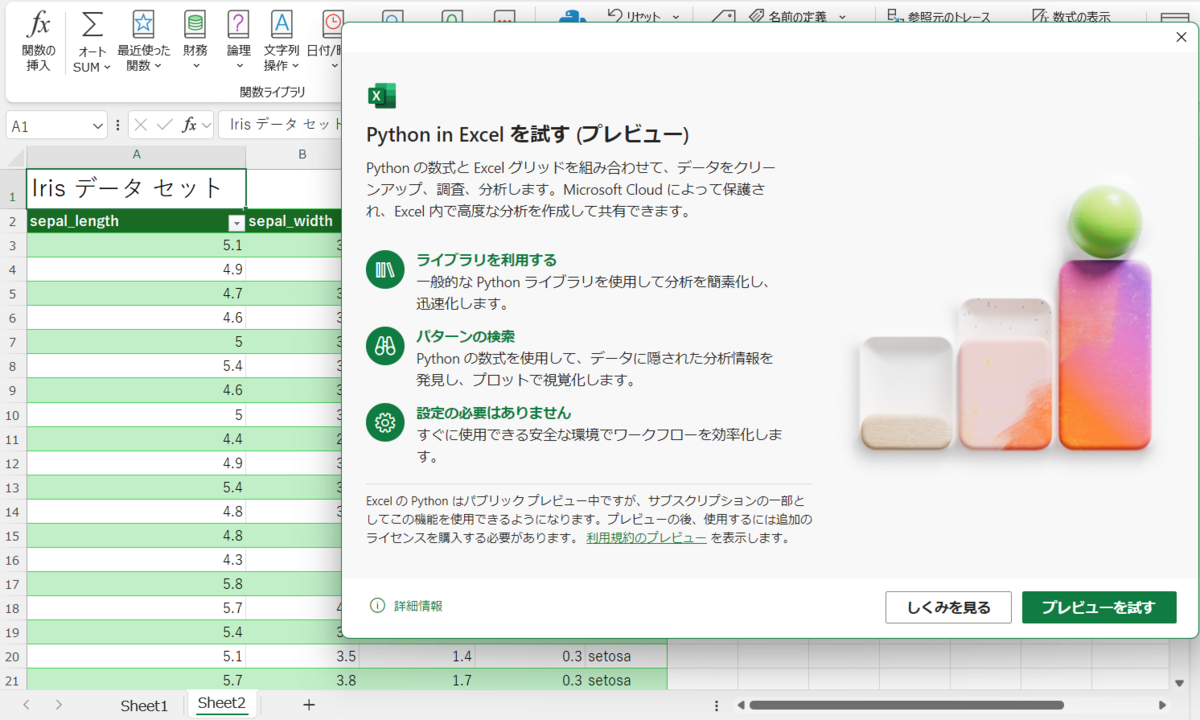Click 数式の表示 in ribbon
Image resolution: width=1200 pixels, height=720 pixels.
point(1072,16)
